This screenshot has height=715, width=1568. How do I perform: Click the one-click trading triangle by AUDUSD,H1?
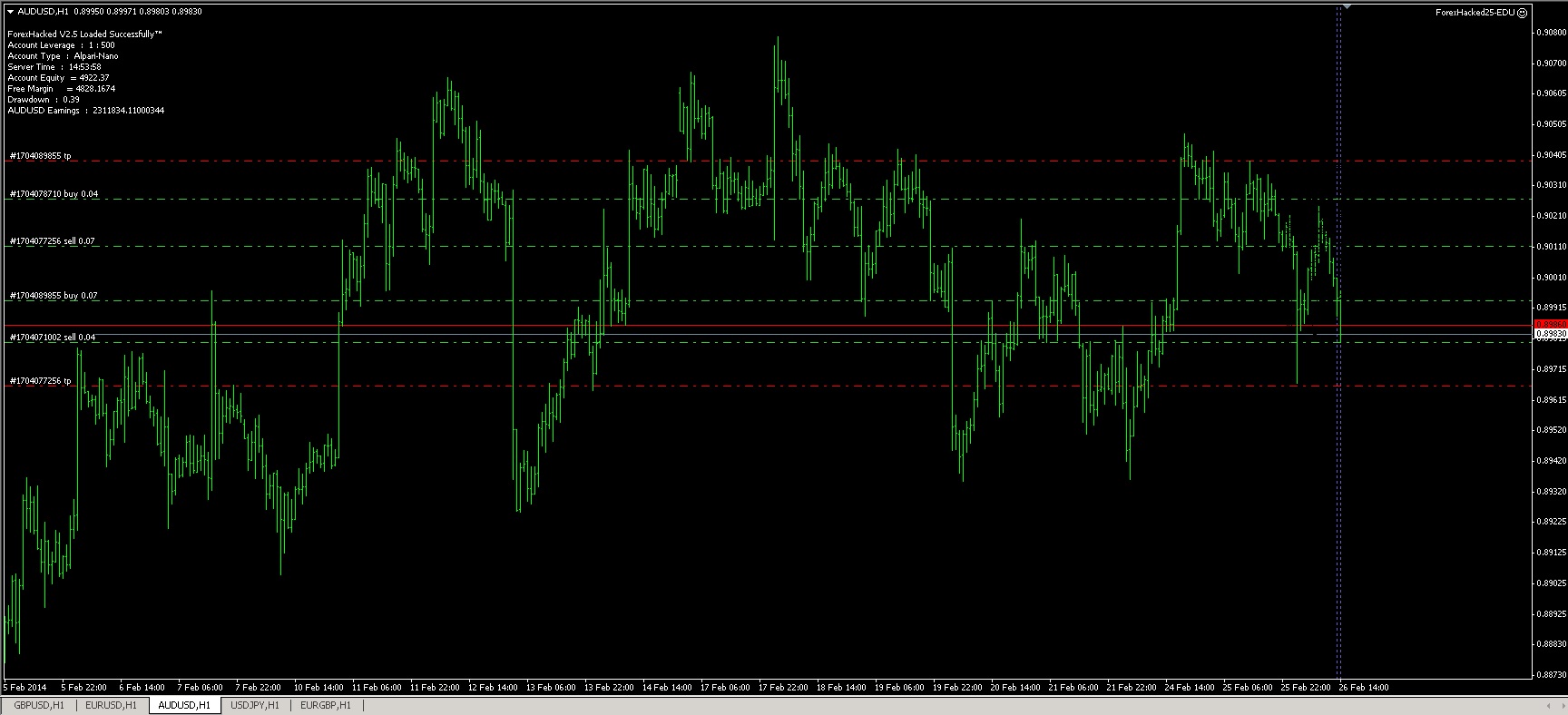[x=10, y=12]
